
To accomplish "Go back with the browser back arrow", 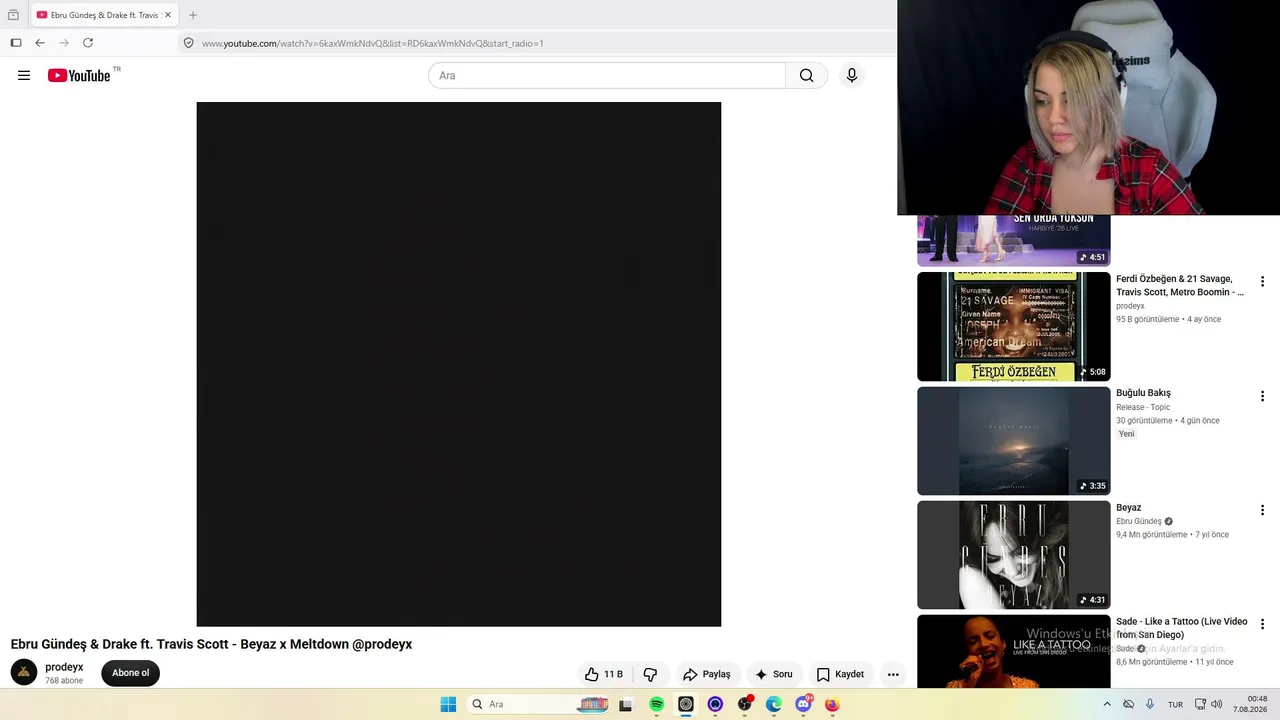I will [40, 43].
